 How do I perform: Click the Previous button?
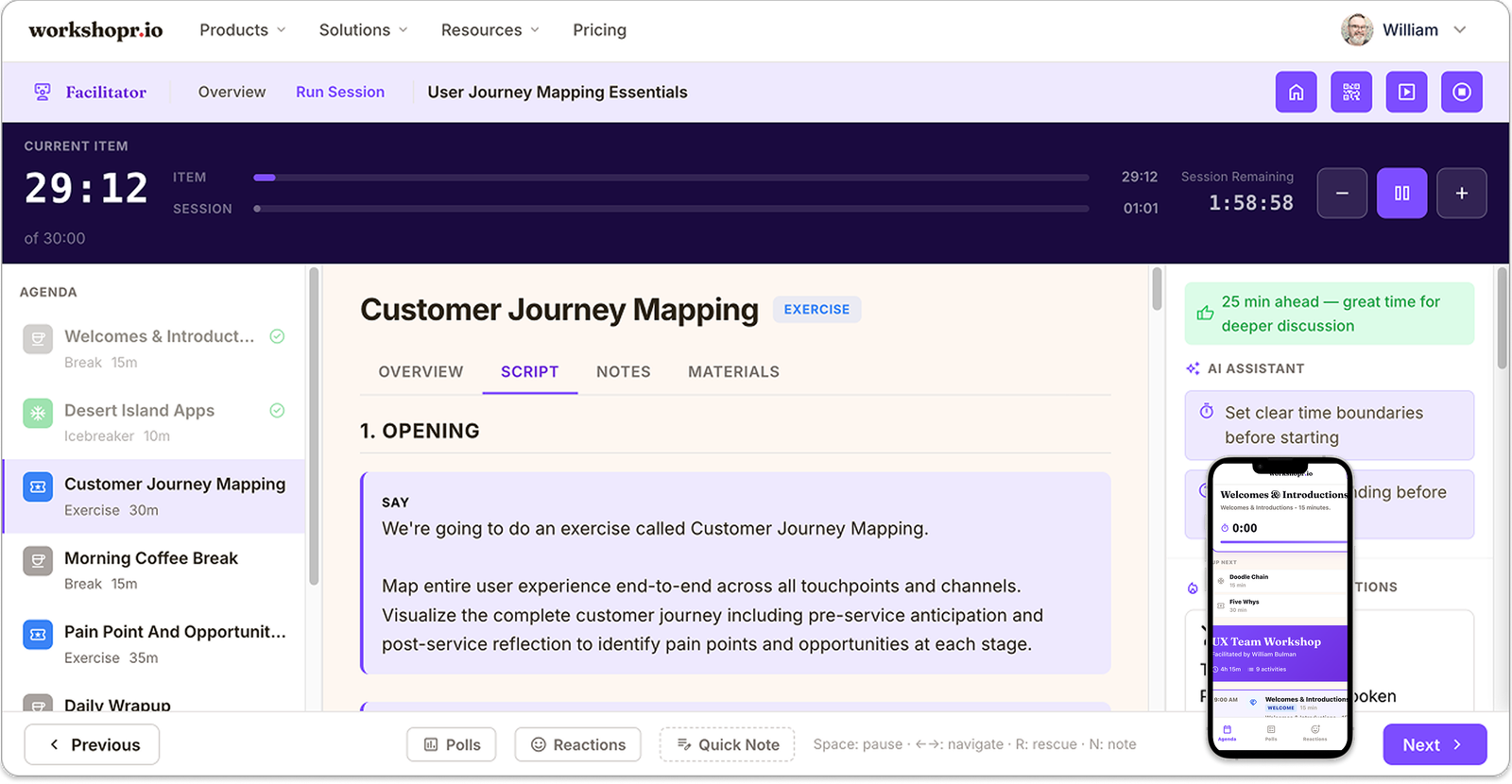tap(92, 745)
